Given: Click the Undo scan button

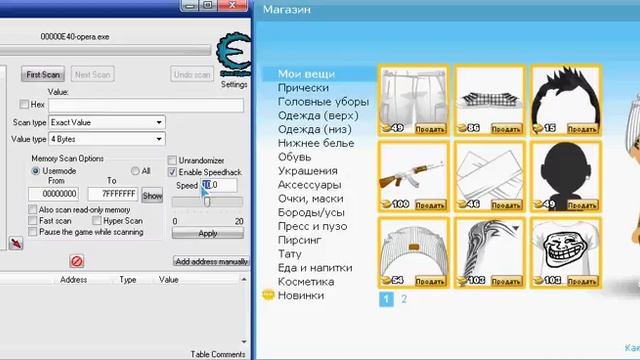Looking at the screenshot, I should [192, 74].
